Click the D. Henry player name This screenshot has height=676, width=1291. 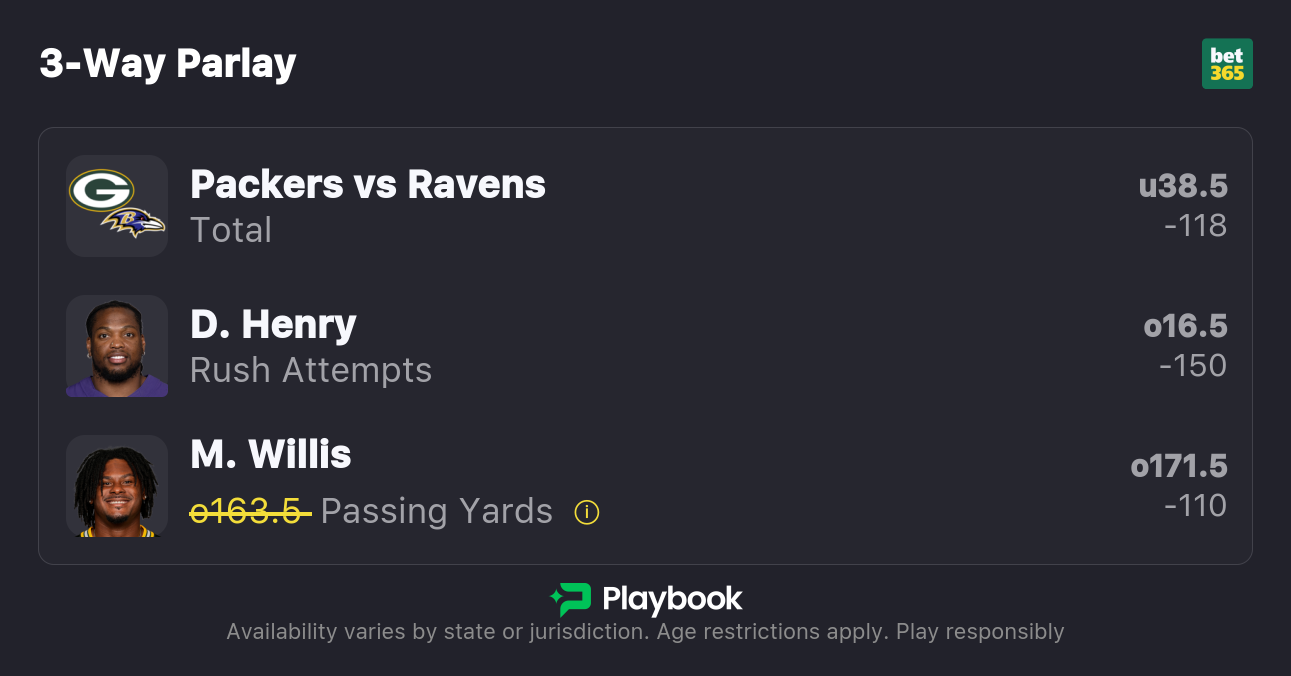click(x=273, y=325)
